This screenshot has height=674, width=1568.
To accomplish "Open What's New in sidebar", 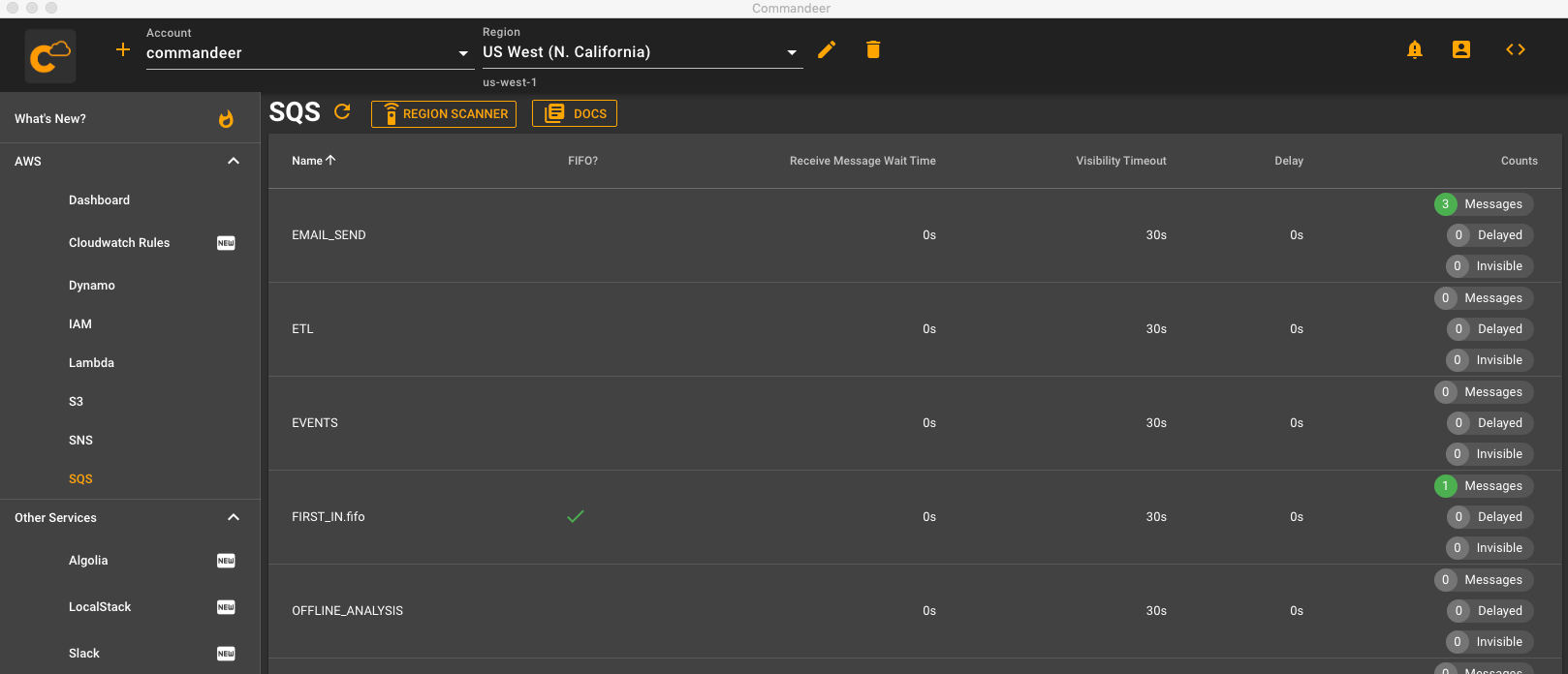I will [130, 119].
